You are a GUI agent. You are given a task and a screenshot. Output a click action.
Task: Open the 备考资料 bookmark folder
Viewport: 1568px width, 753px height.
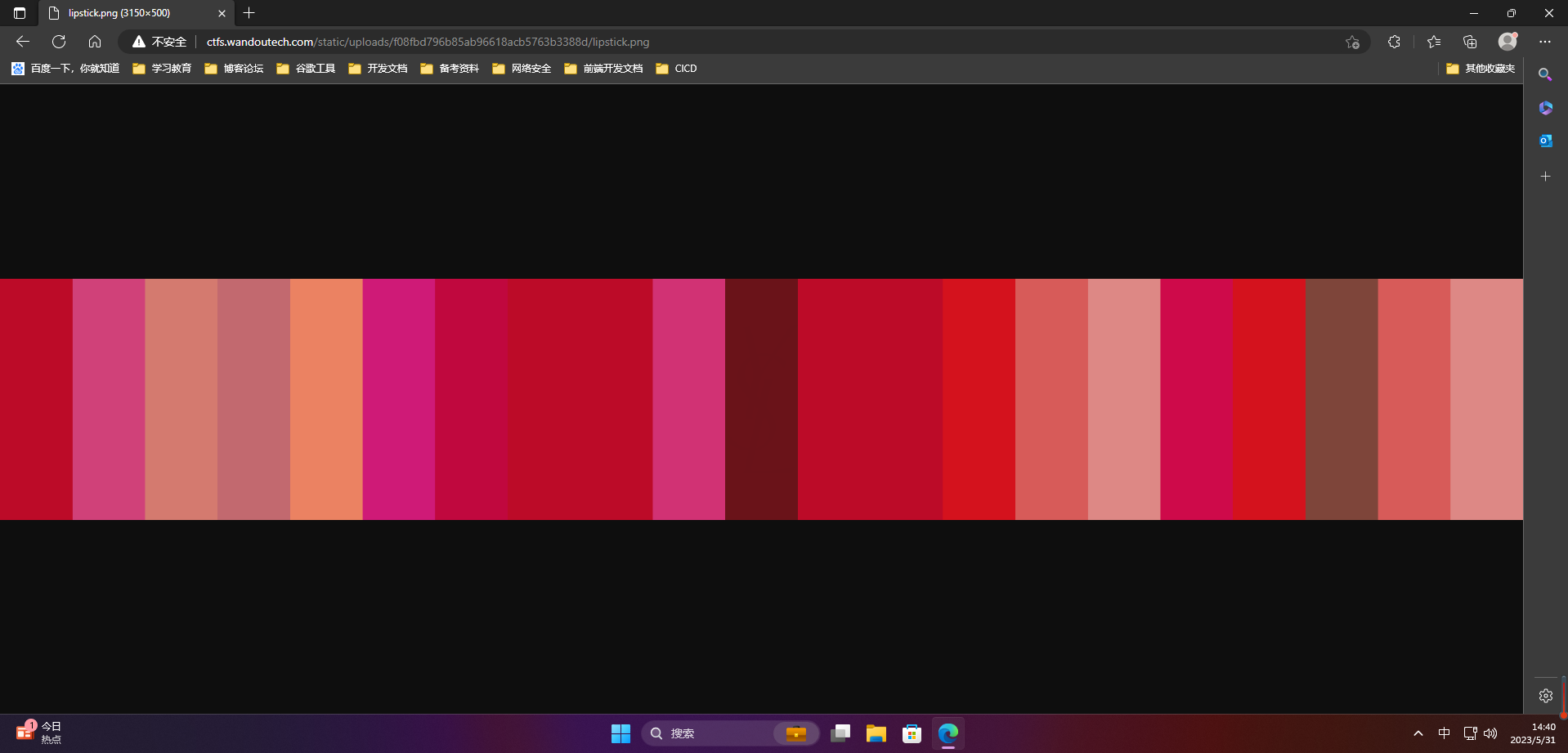click(x=450, y=69)
